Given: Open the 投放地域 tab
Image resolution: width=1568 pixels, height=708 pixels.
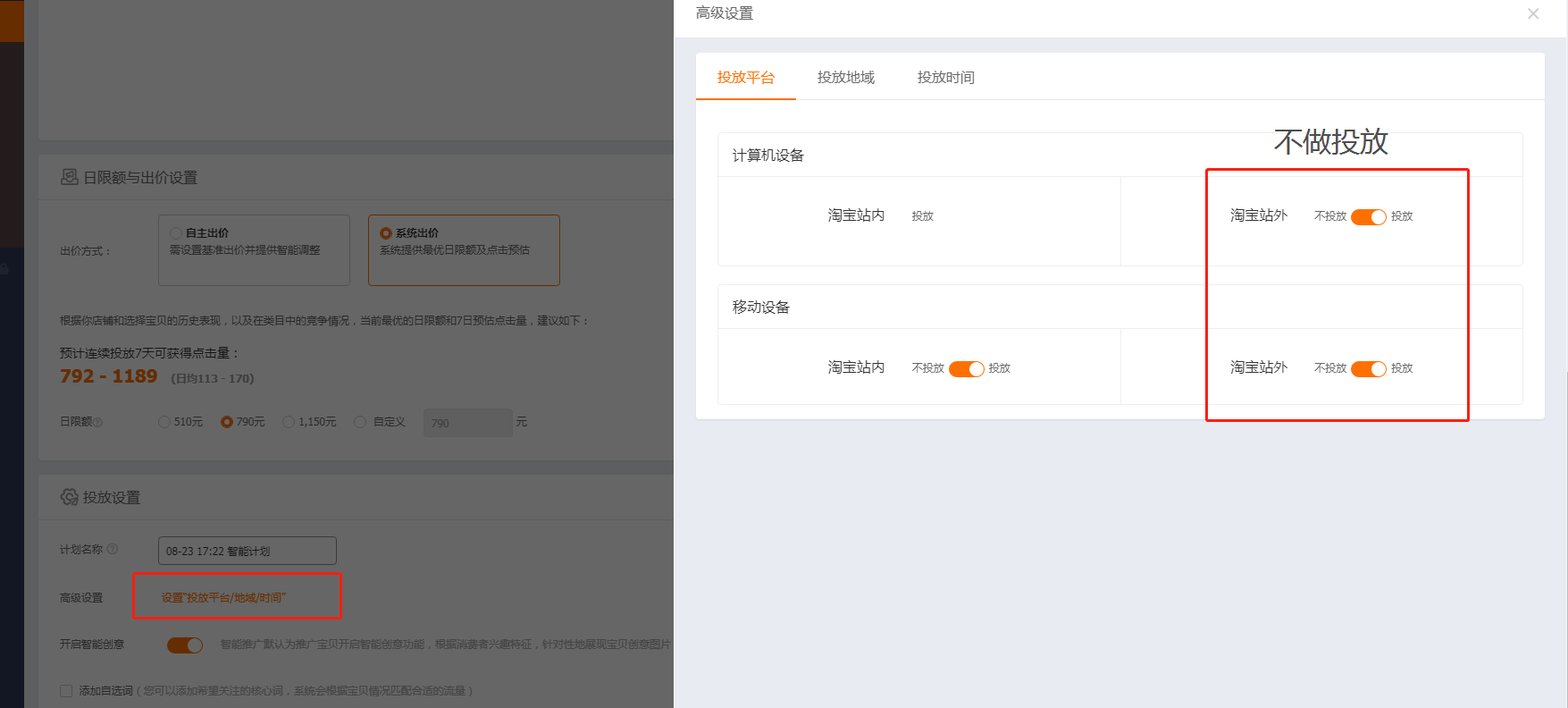Looking at the screenshot, I should [846, 78].
